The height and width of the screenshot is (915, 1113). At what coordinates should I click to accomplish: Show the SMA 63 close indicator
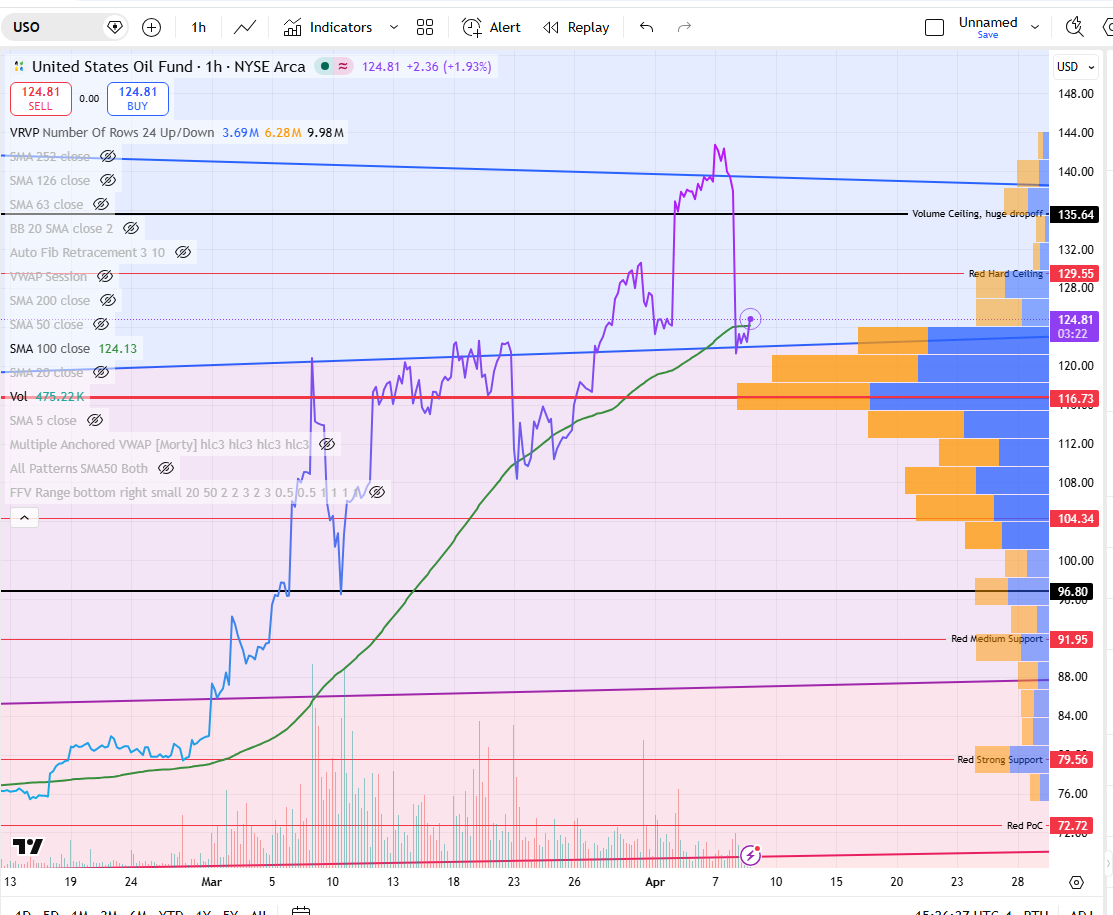102,204
